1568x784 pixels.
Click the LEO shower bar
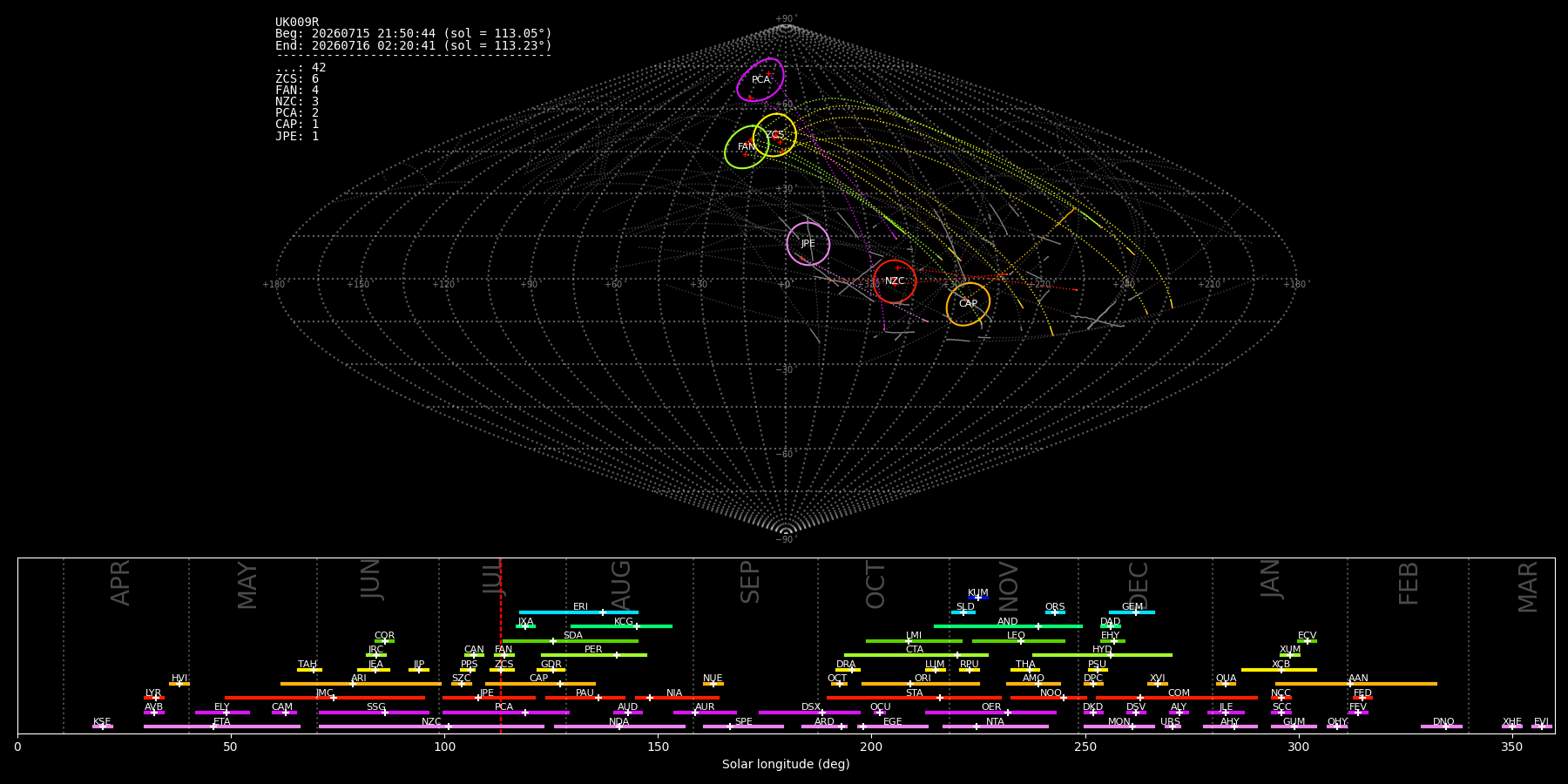(x=1018, y=641)
